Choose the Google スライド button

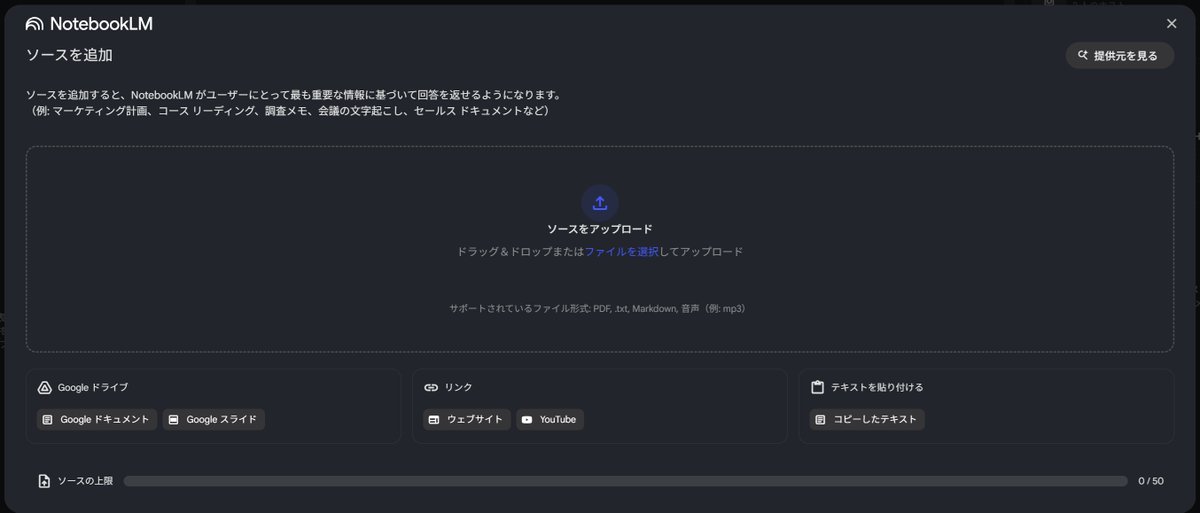[214, 420]
